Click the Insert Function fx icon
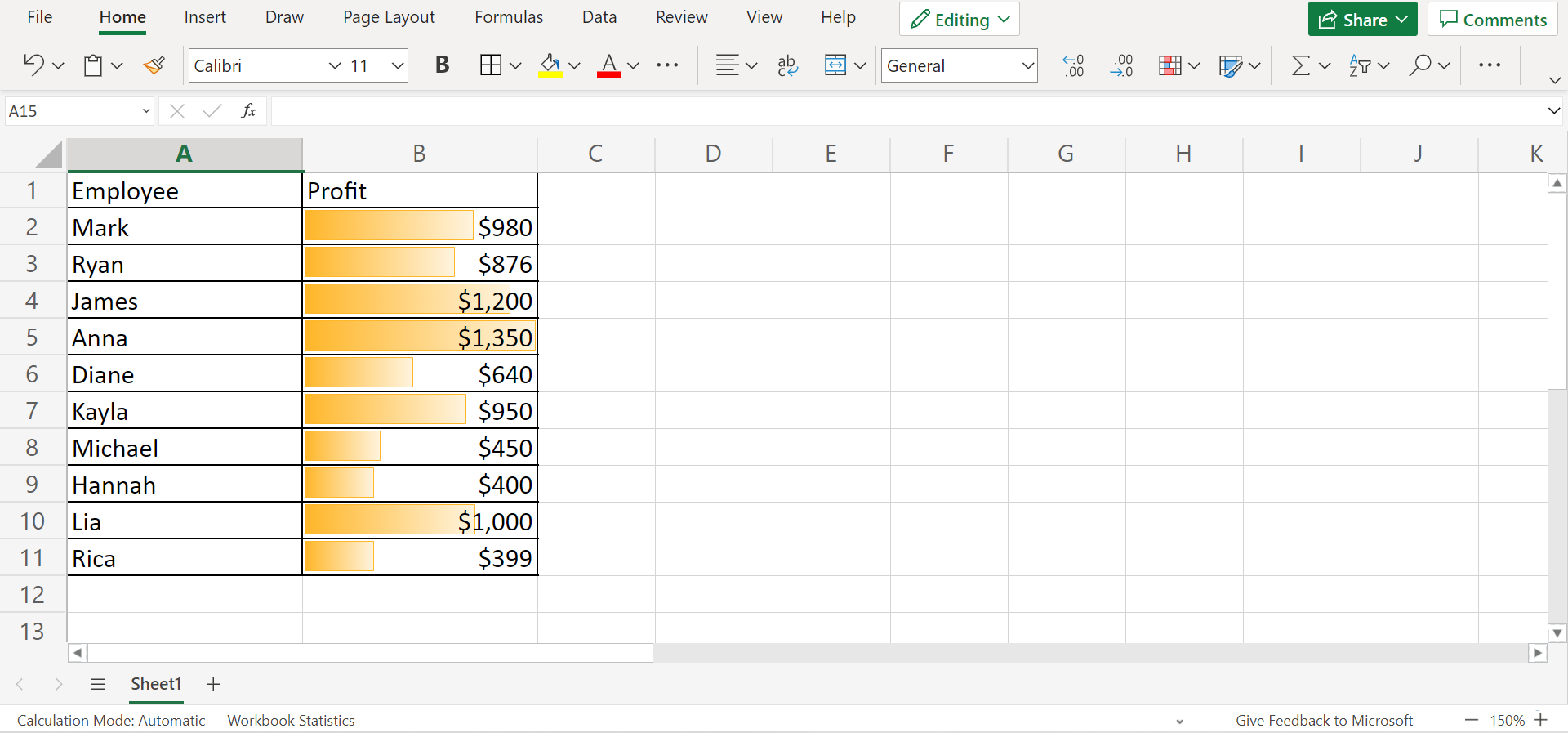1568x733 pixels. [248, 111]
